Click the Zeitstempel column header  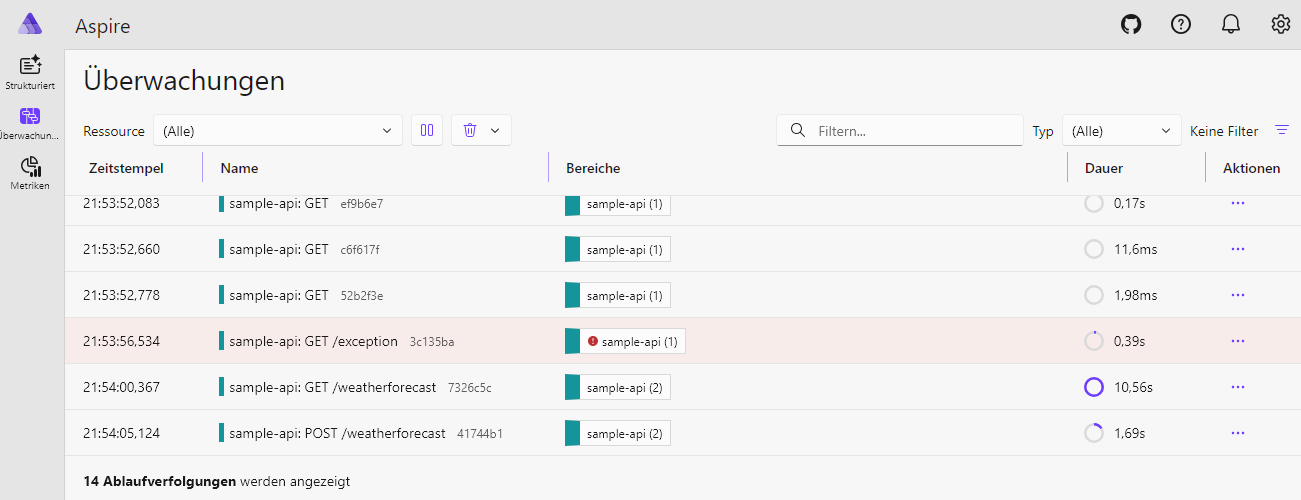click(x=126, y=168)
